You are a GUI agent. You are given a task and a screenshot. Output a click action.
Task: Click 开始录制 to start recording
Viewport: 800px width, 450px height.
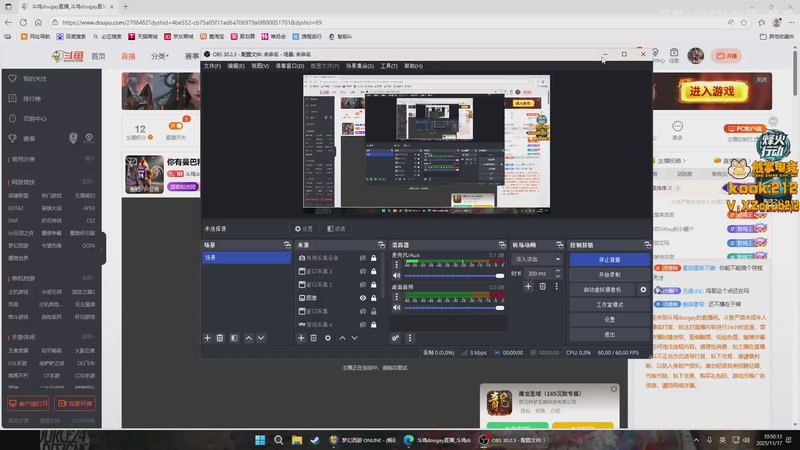click(x=610, y=274)
